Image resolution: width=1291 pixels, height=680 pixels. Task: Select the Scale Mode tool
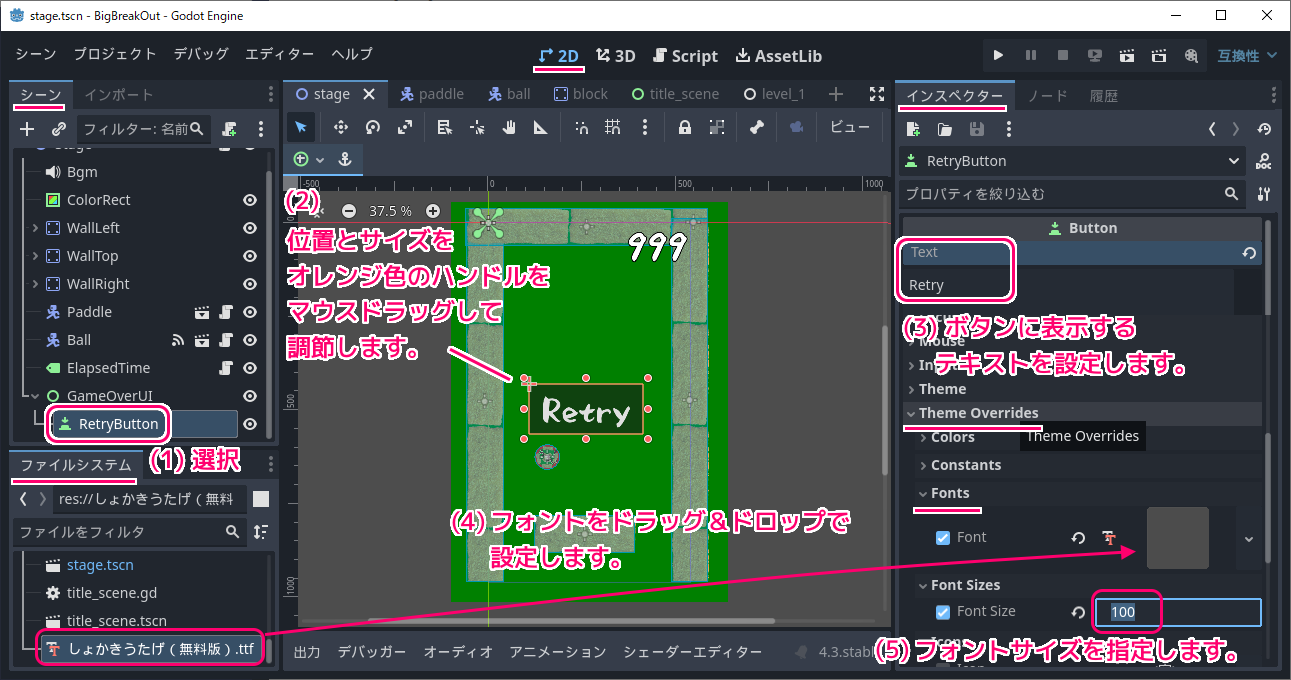click(404, 127)
